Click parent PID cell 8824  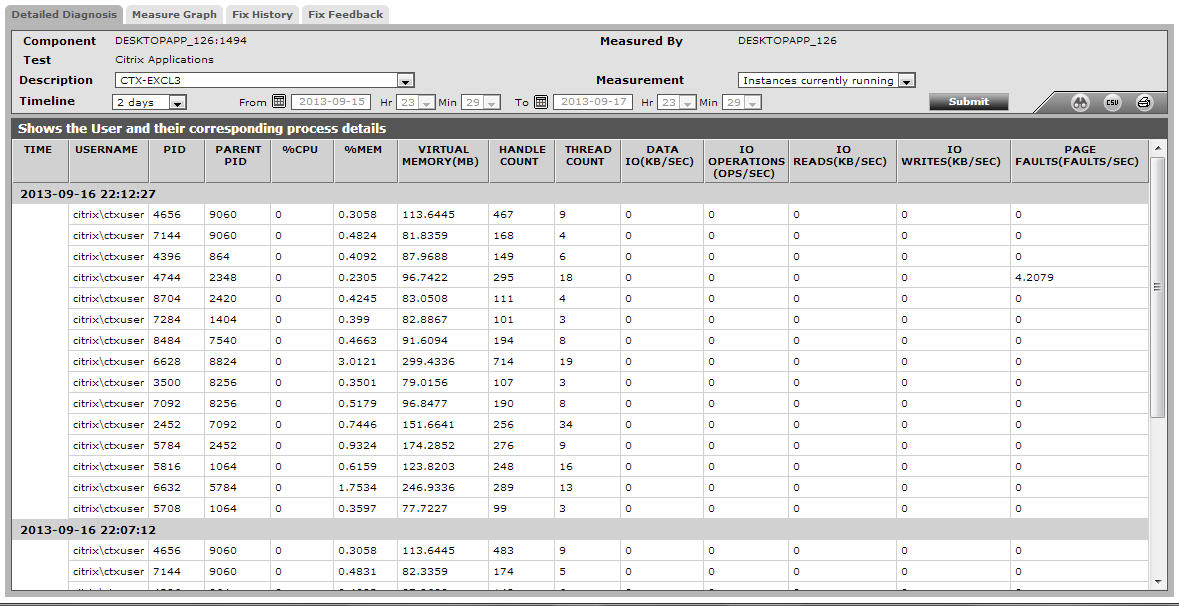click(x=223, y=362)
